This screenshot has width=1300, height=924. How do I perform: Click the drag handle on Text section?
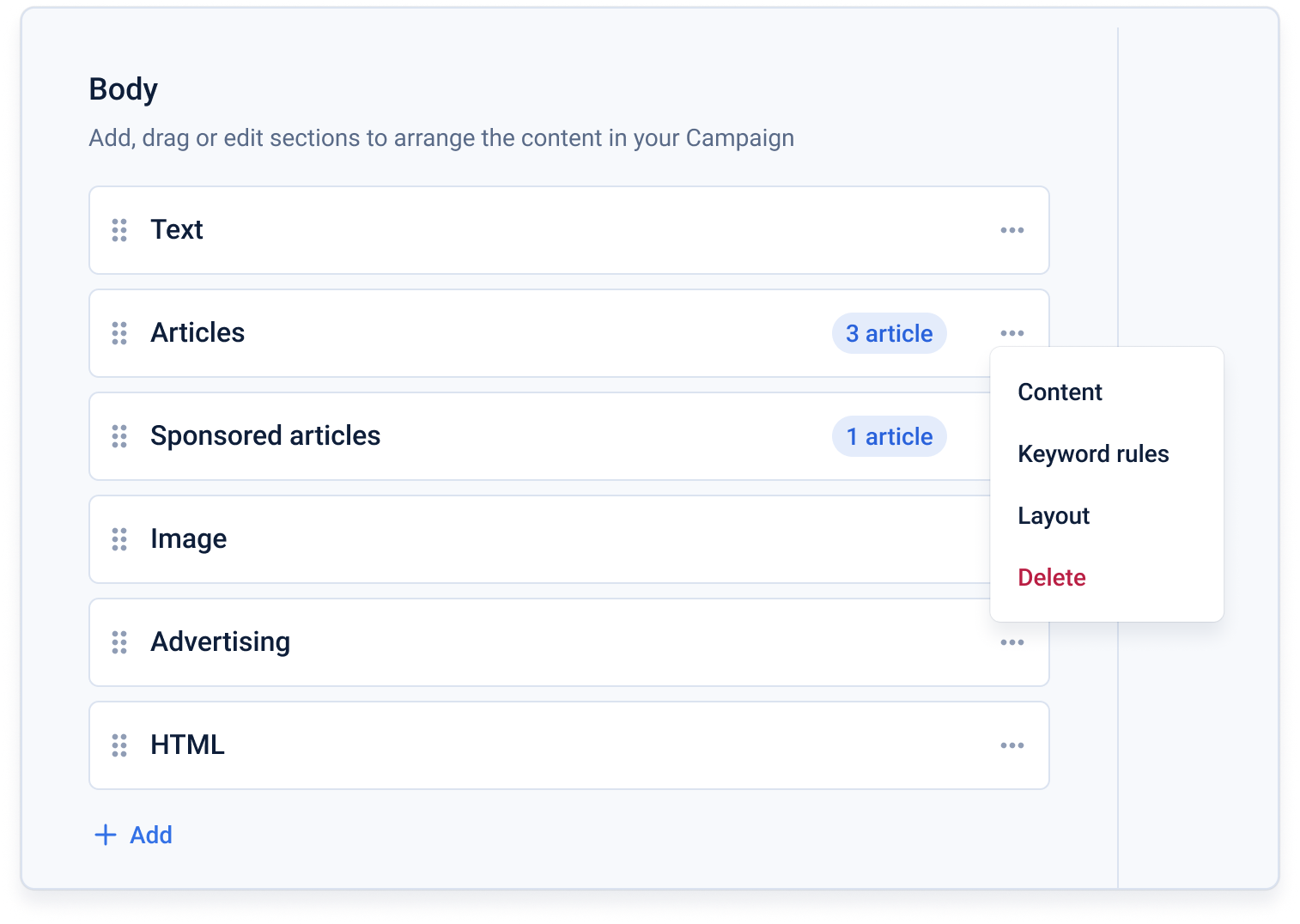click(x=119, y=230)
